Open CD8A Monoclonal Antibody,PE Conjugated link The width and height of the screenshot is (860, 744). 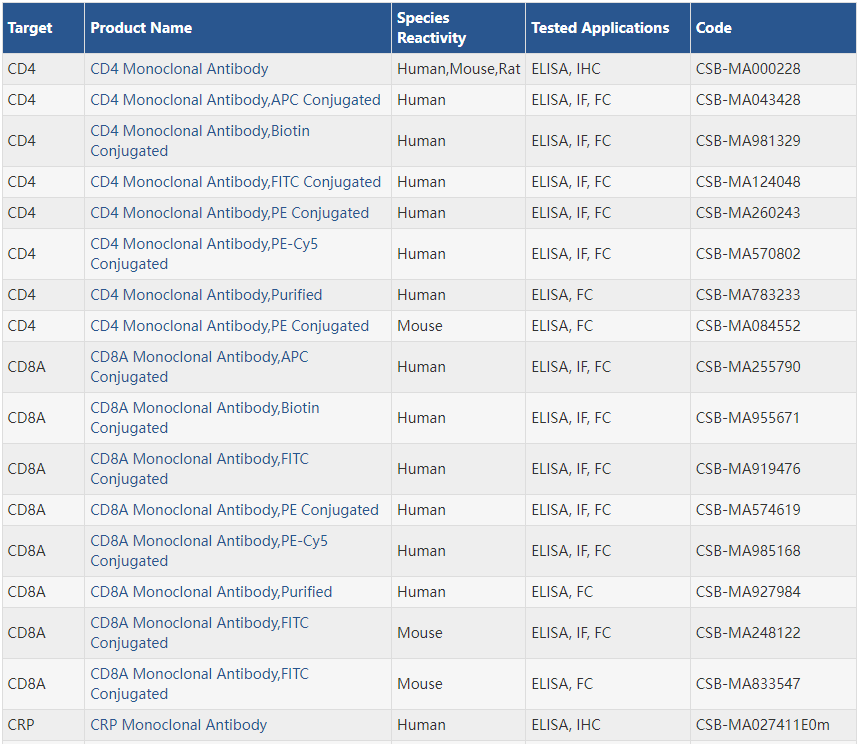click(x=234, y=510)
